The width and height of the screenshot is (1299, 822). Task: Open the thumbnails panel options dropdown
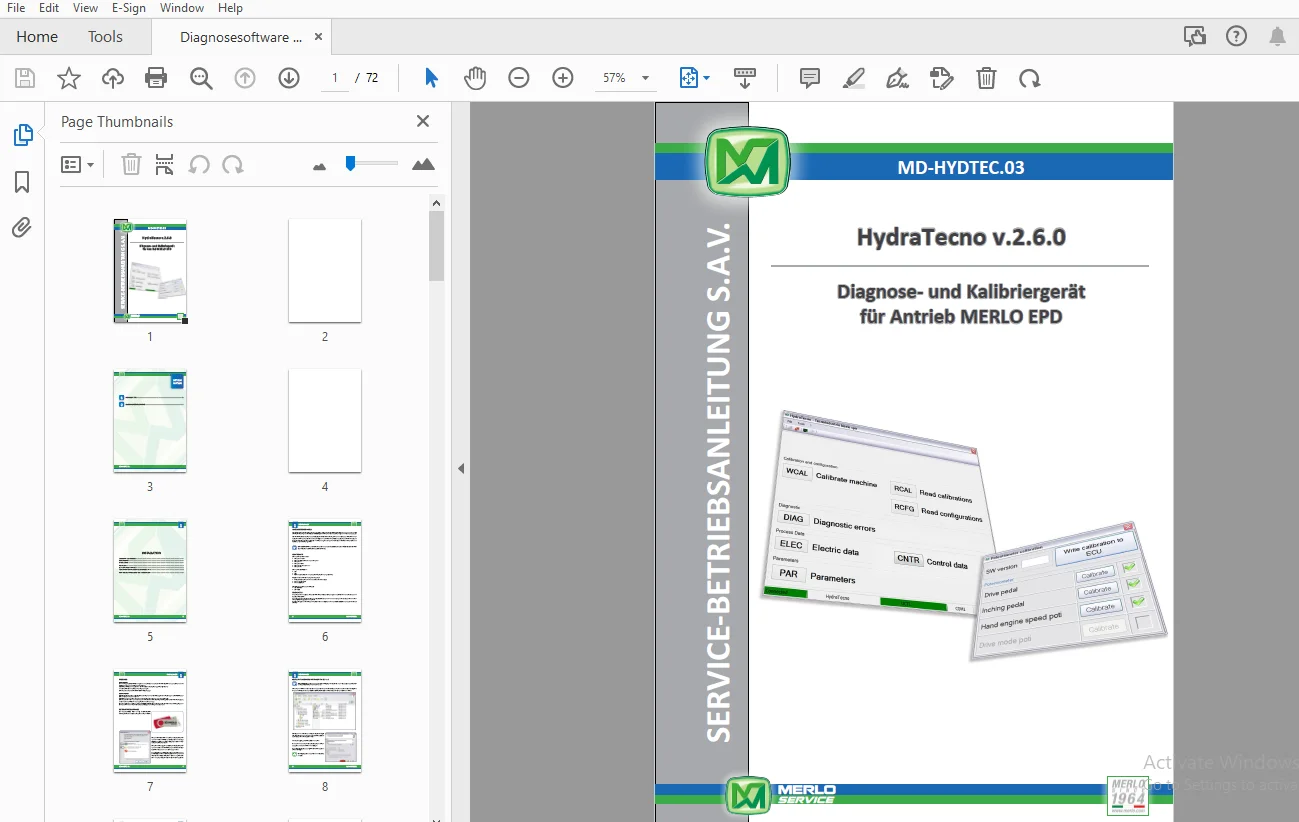pyautogui.click(x=77, y=164)
